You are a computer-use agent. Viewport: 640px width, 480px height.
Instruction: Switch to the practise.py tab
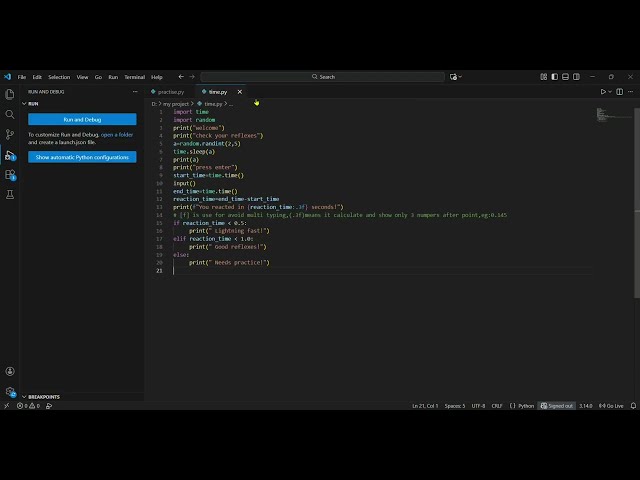click(168, 92)
